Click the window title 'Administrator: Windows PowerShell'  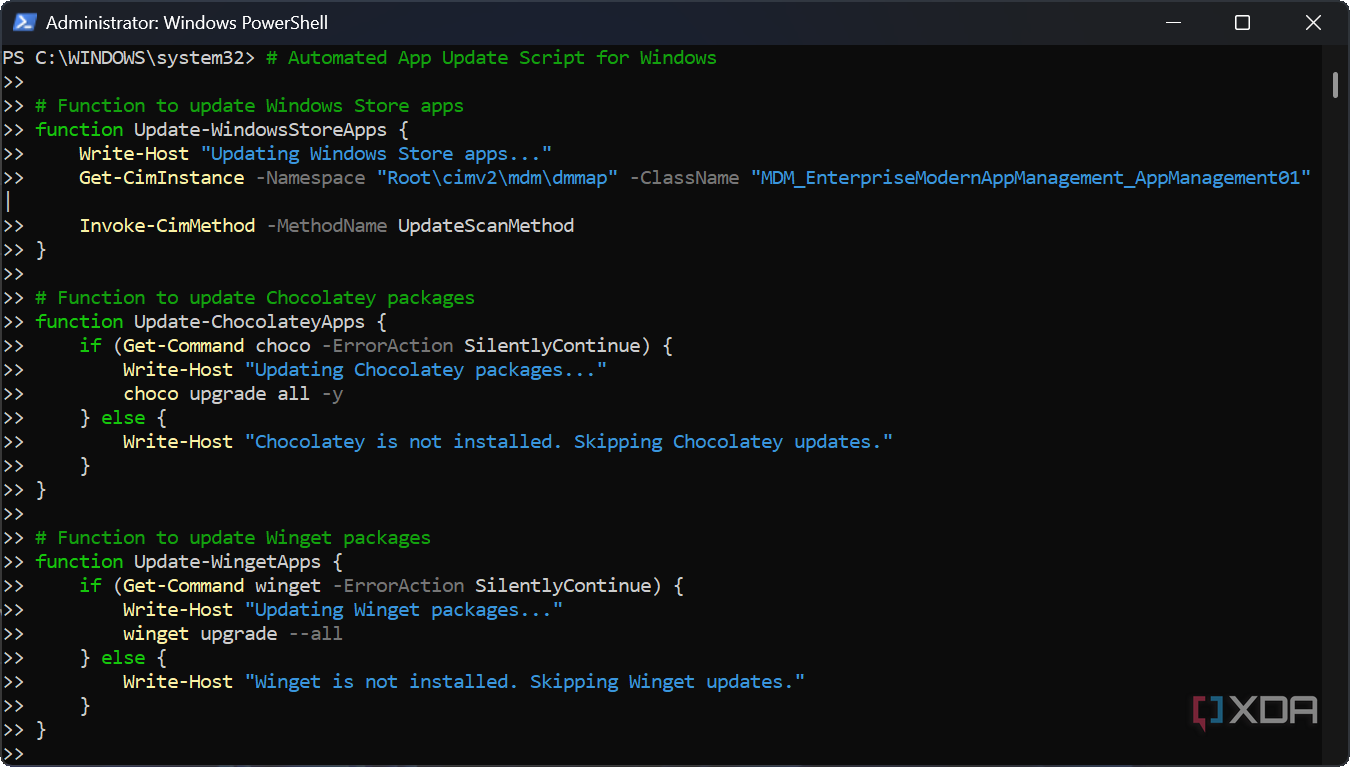(x=187, y=22)
